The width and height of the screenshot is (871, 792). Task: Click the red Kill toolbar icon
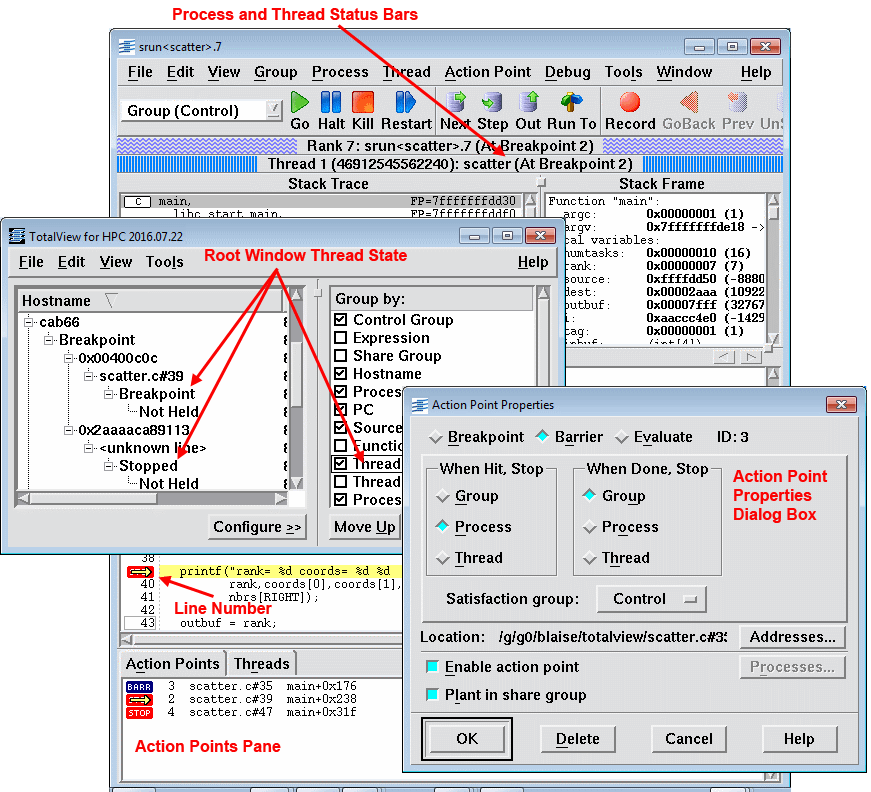tap(363, 102)
